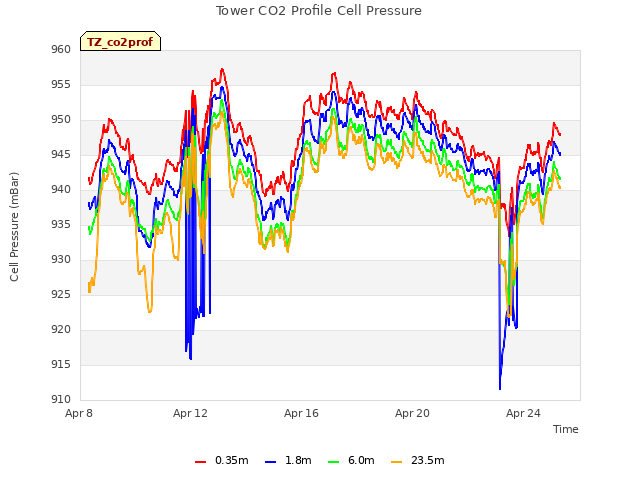Click the Apr 12 x-axis tick label

(190, 413)
